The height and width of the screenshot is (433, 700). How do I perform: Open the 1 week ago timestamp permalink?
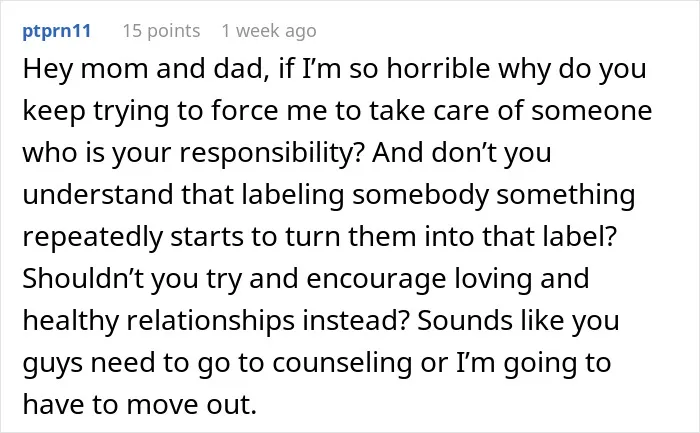[269, 31]
